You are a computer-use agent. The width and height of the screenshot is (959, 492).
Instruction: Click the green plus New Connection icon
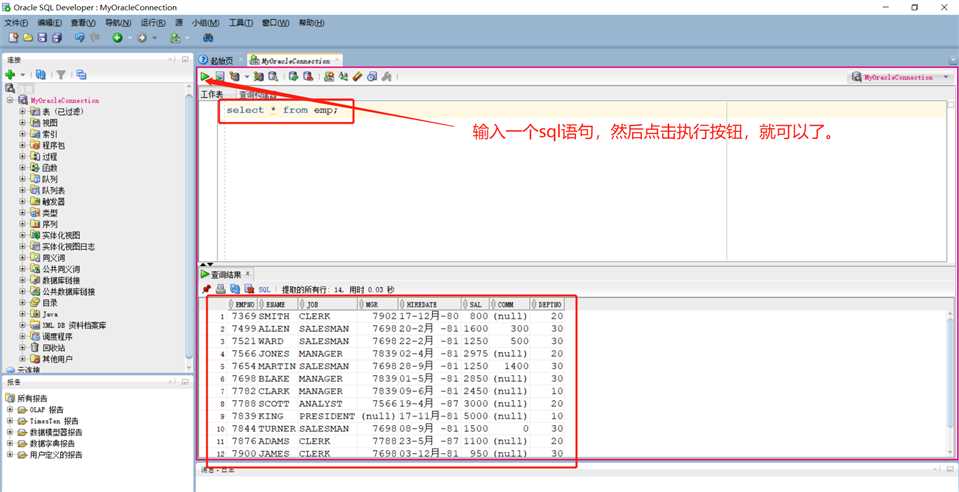click(10, 75)
